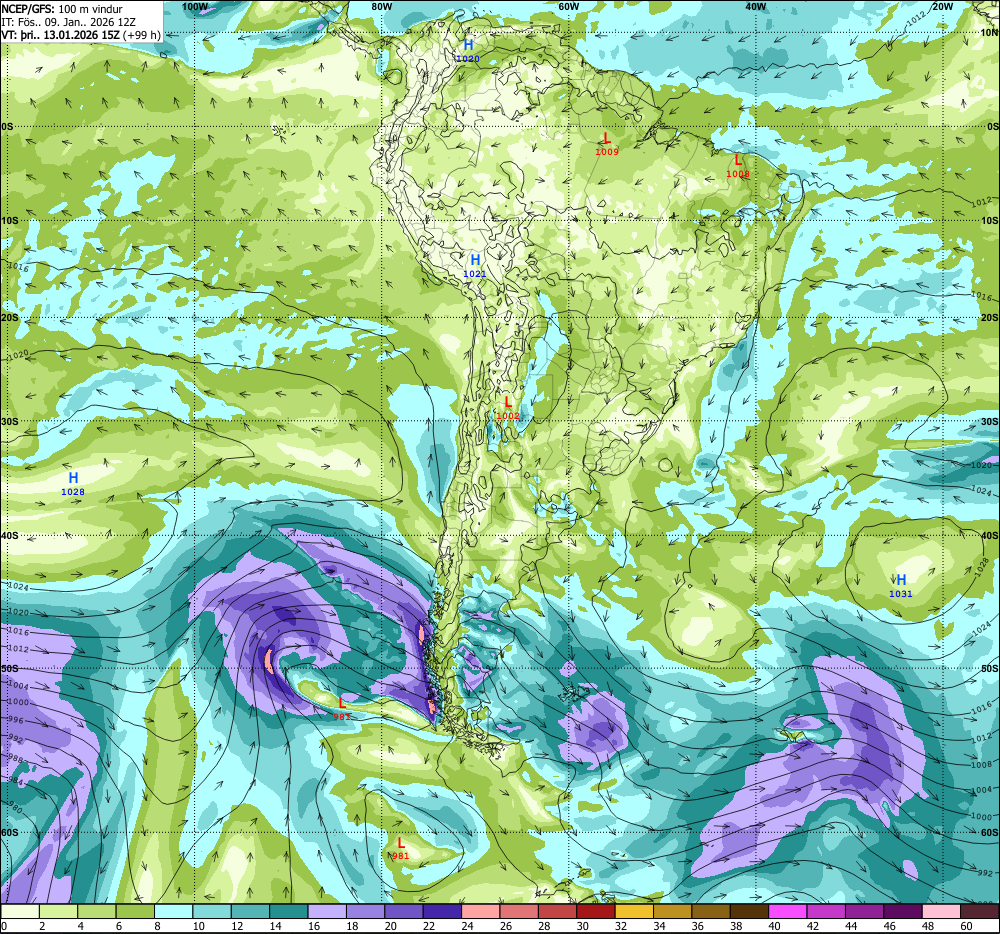Screen dimensions: 1000x934
Task: Select the H 1021 high-pressure marker
Action: 475,265
